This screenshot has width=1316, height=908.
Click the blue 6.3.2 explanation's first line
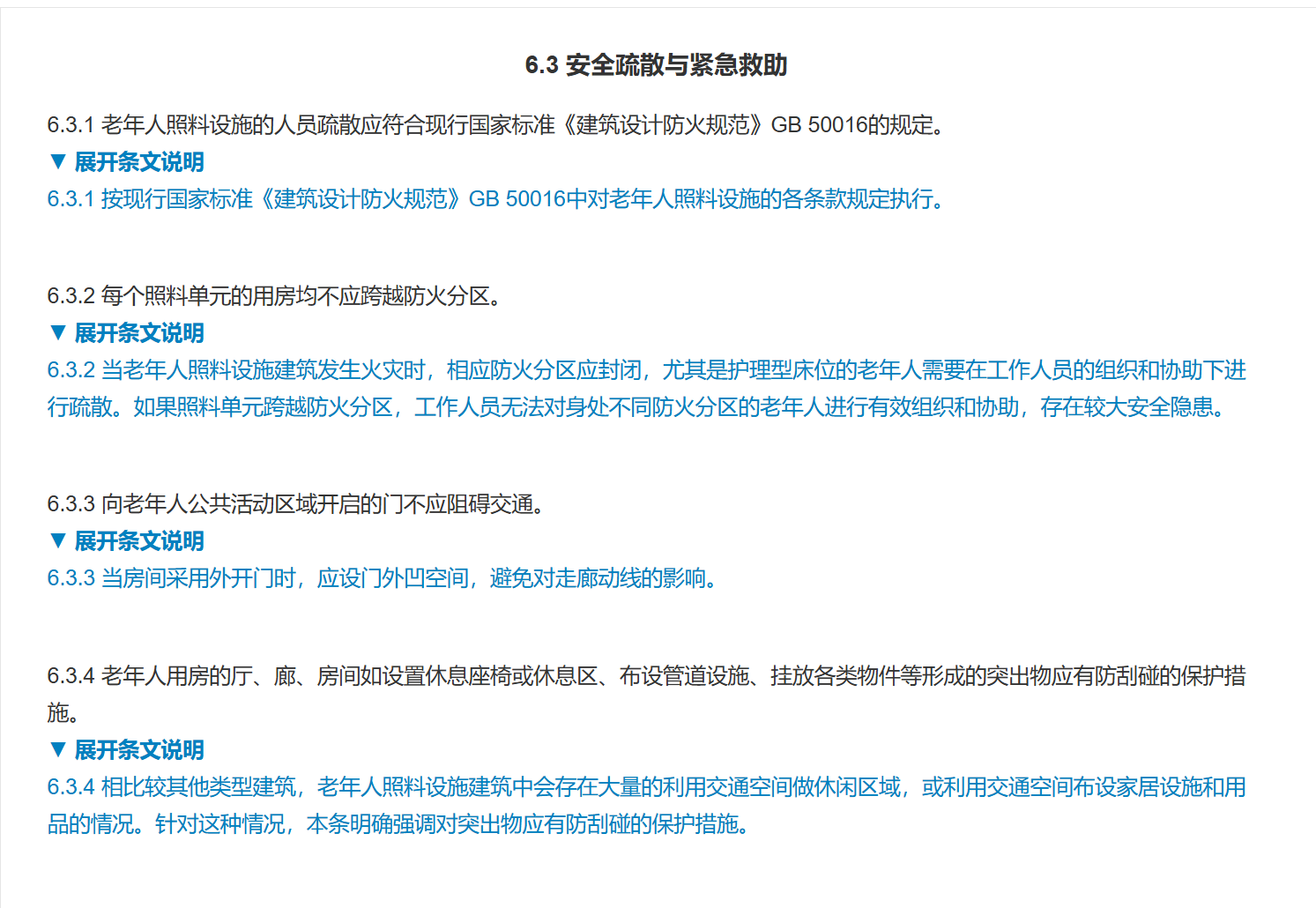coord(646,370)
